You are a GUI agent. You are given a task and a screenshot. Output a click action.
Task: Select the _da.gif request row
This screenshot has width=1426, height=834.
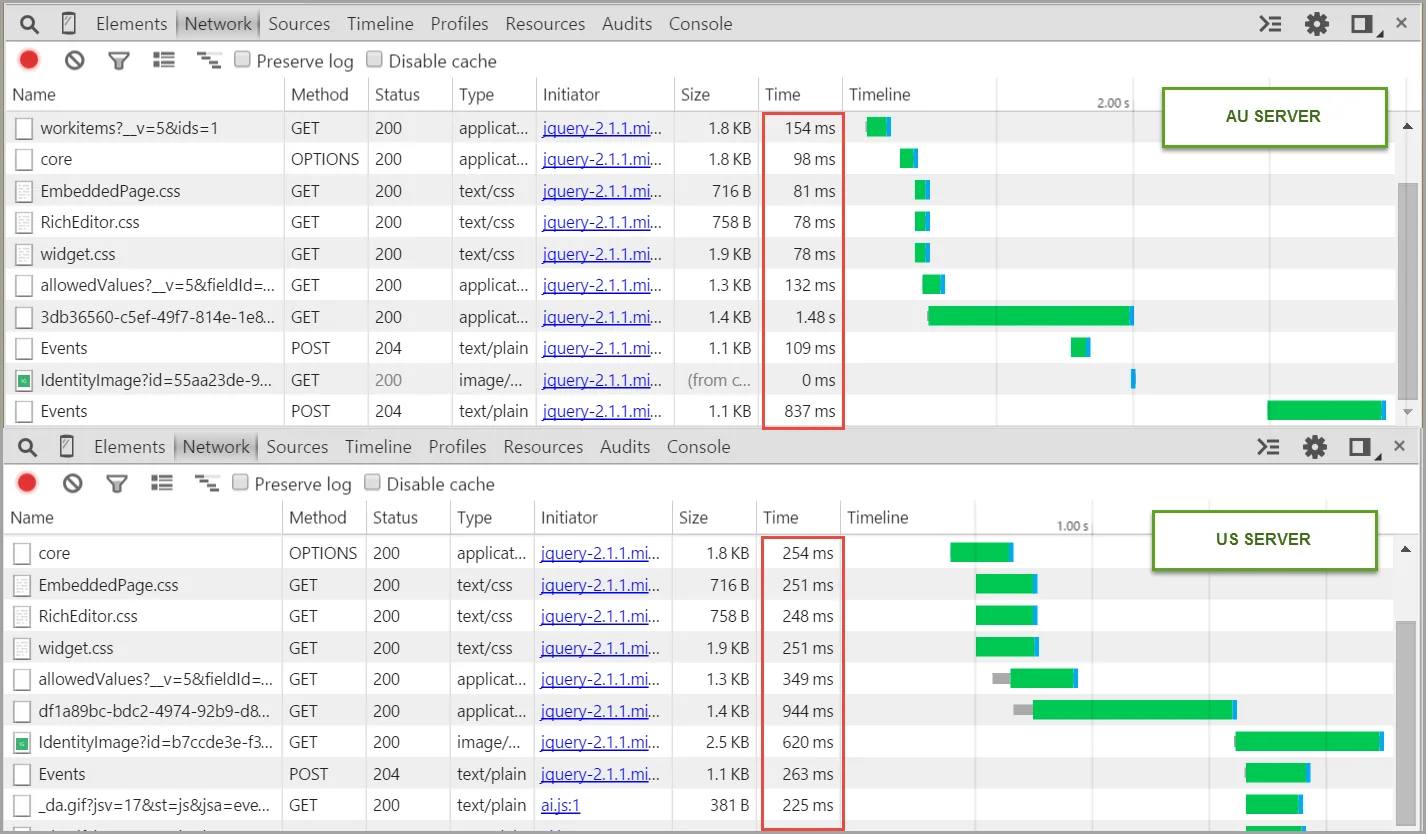699,805
